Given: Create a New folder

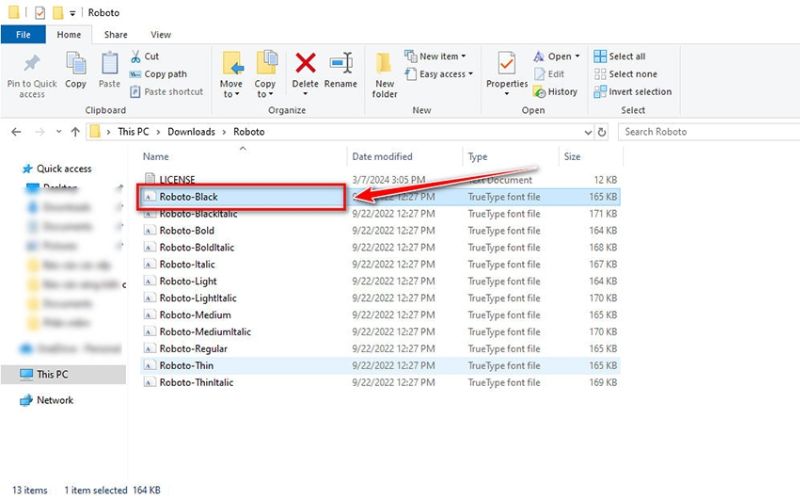Looking at the screenshot, I should pos(384,74).
